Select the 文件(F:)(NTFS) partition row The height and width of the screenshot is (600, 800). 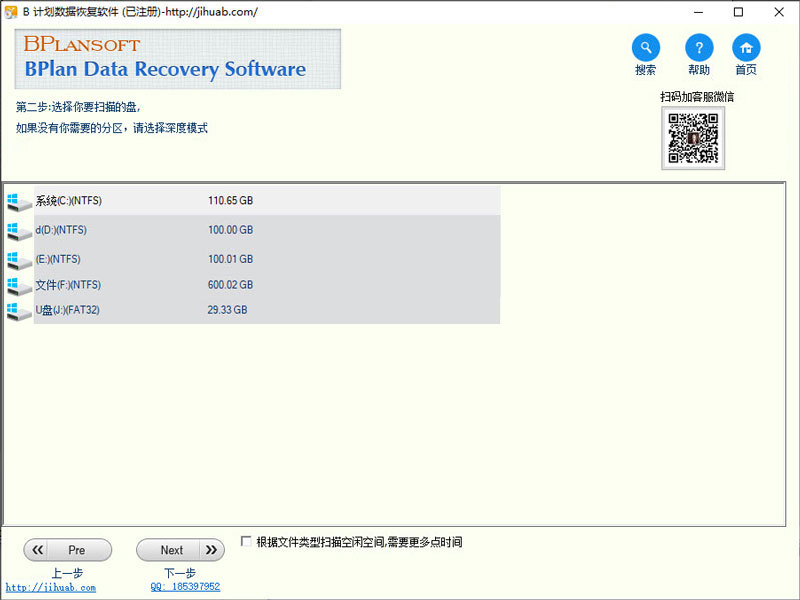pos(267,285)
